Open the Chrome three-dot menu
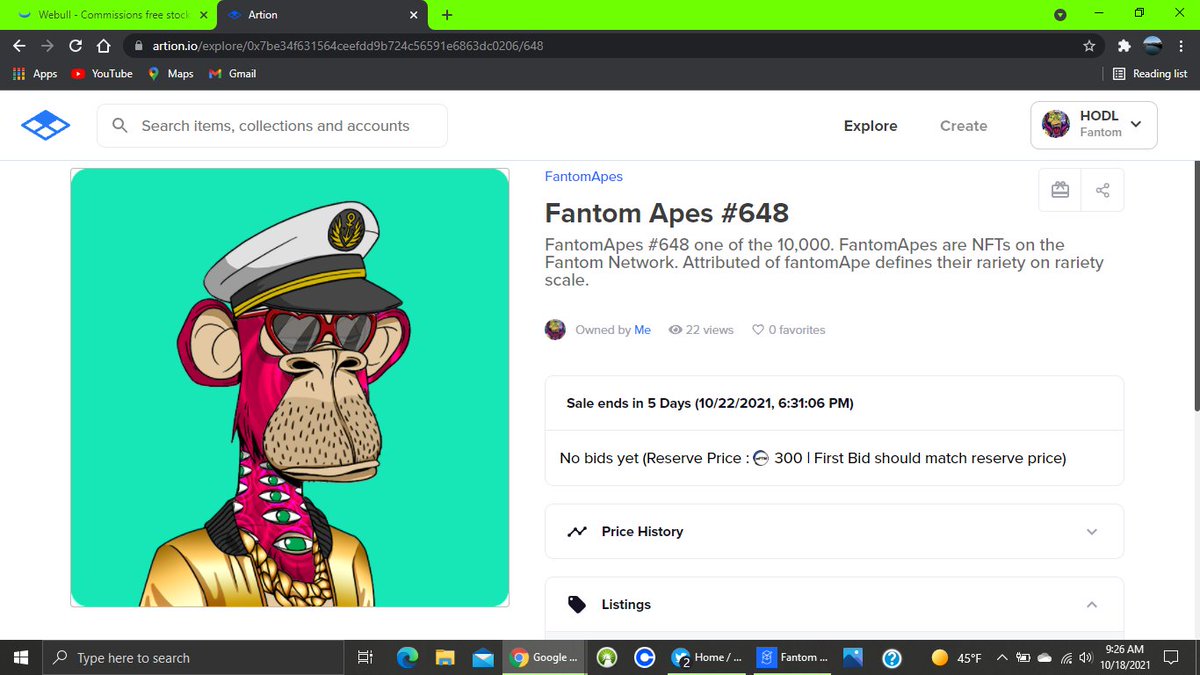Screen dimensions: 1200x675 point(1181,46)
